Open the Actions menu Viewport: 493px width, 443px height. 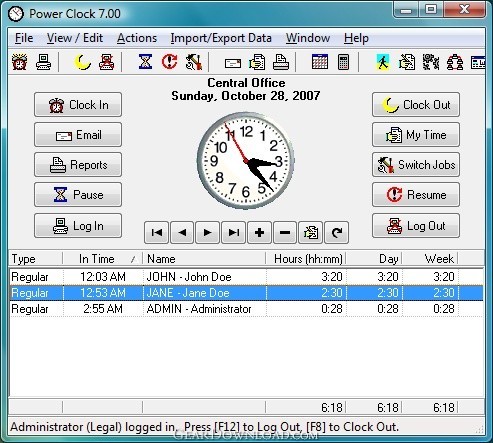pyautogui.click(x=137, y=38)
